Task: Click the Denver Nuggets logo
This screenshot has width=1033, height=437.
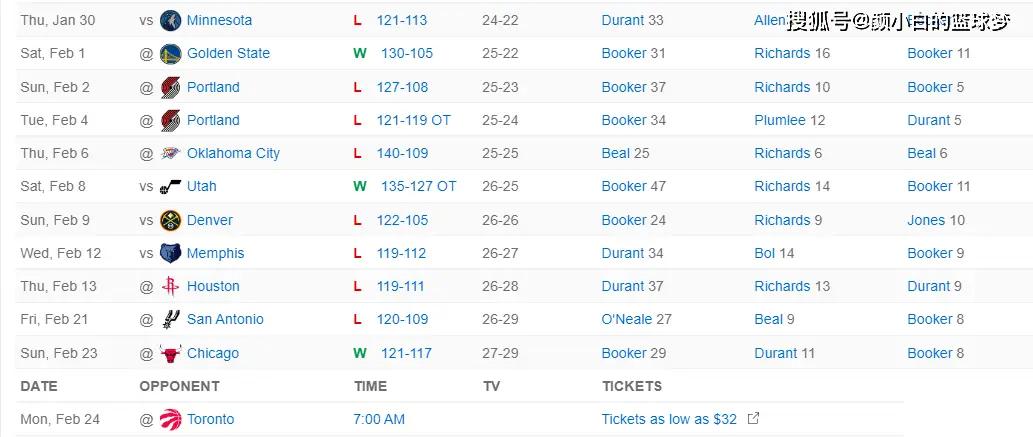Action: (x=171, y=220)
